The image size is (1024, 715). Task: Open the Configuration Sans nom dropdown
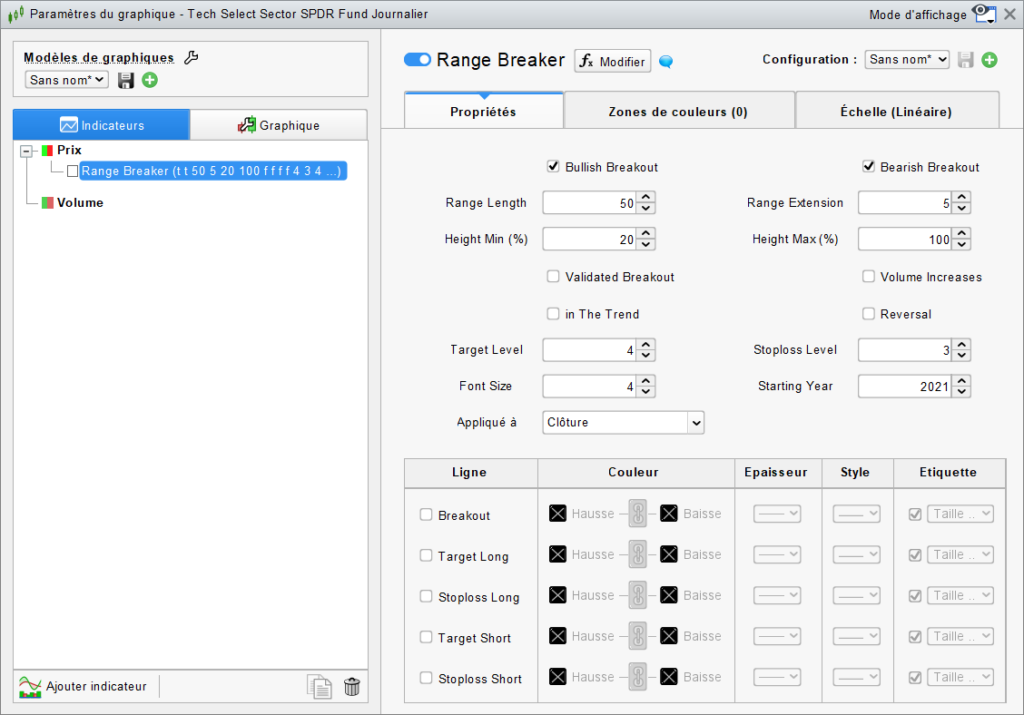[x=907, y=59]
